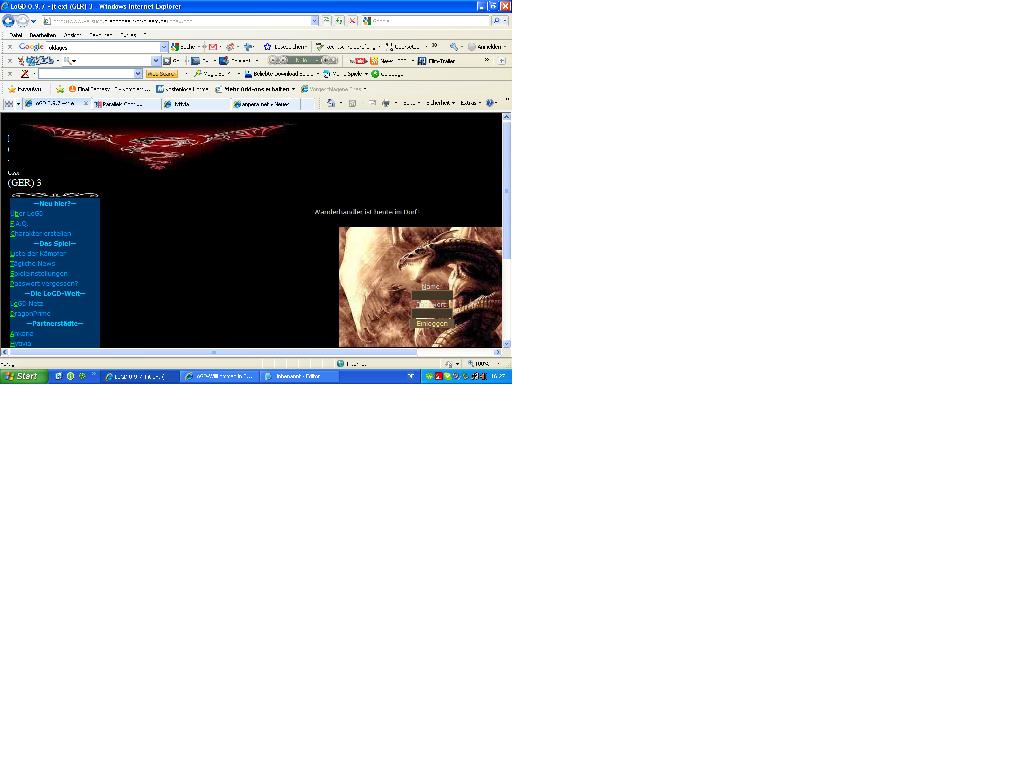Click the yellow Web Search button

click(161, 74)
